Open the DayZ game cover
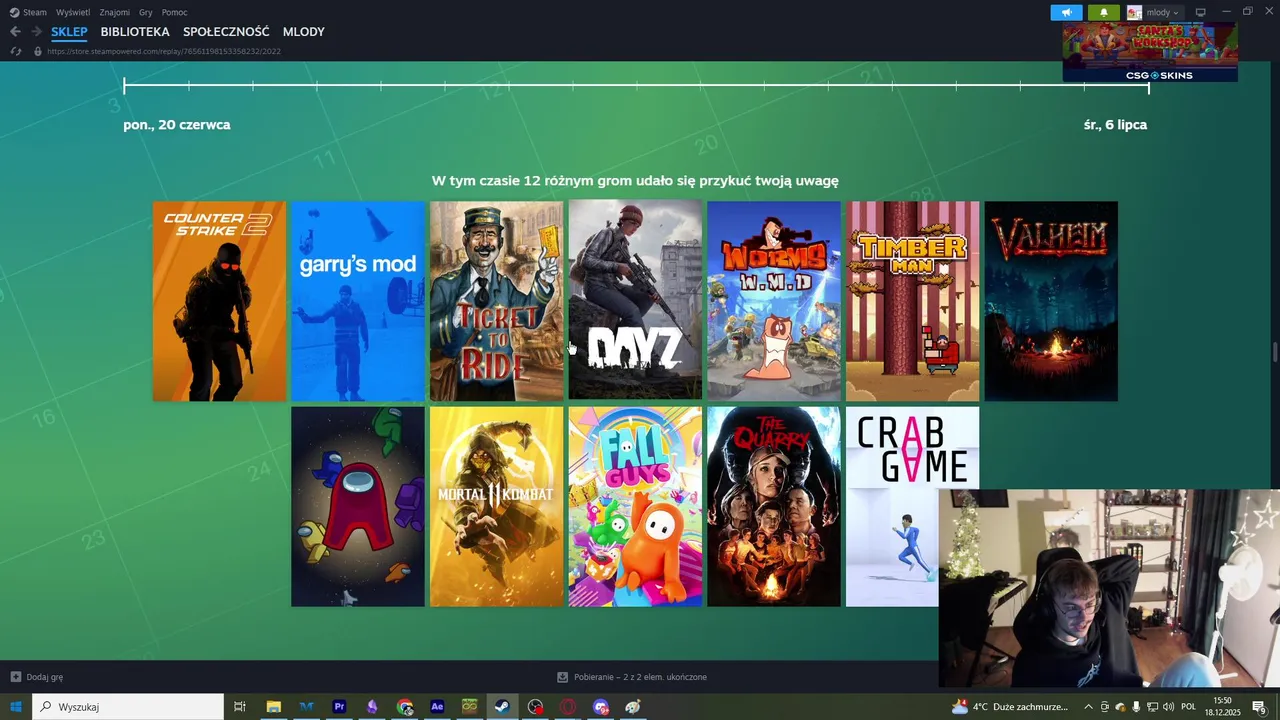The width and height of the screenshot is (1280, 720). coord(635,301)
